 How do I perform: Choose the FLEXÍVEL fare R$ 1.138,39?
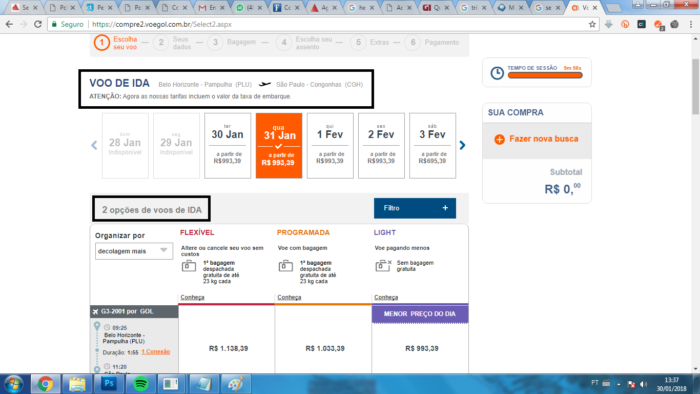pyautogui.click(x=228, y=348)
